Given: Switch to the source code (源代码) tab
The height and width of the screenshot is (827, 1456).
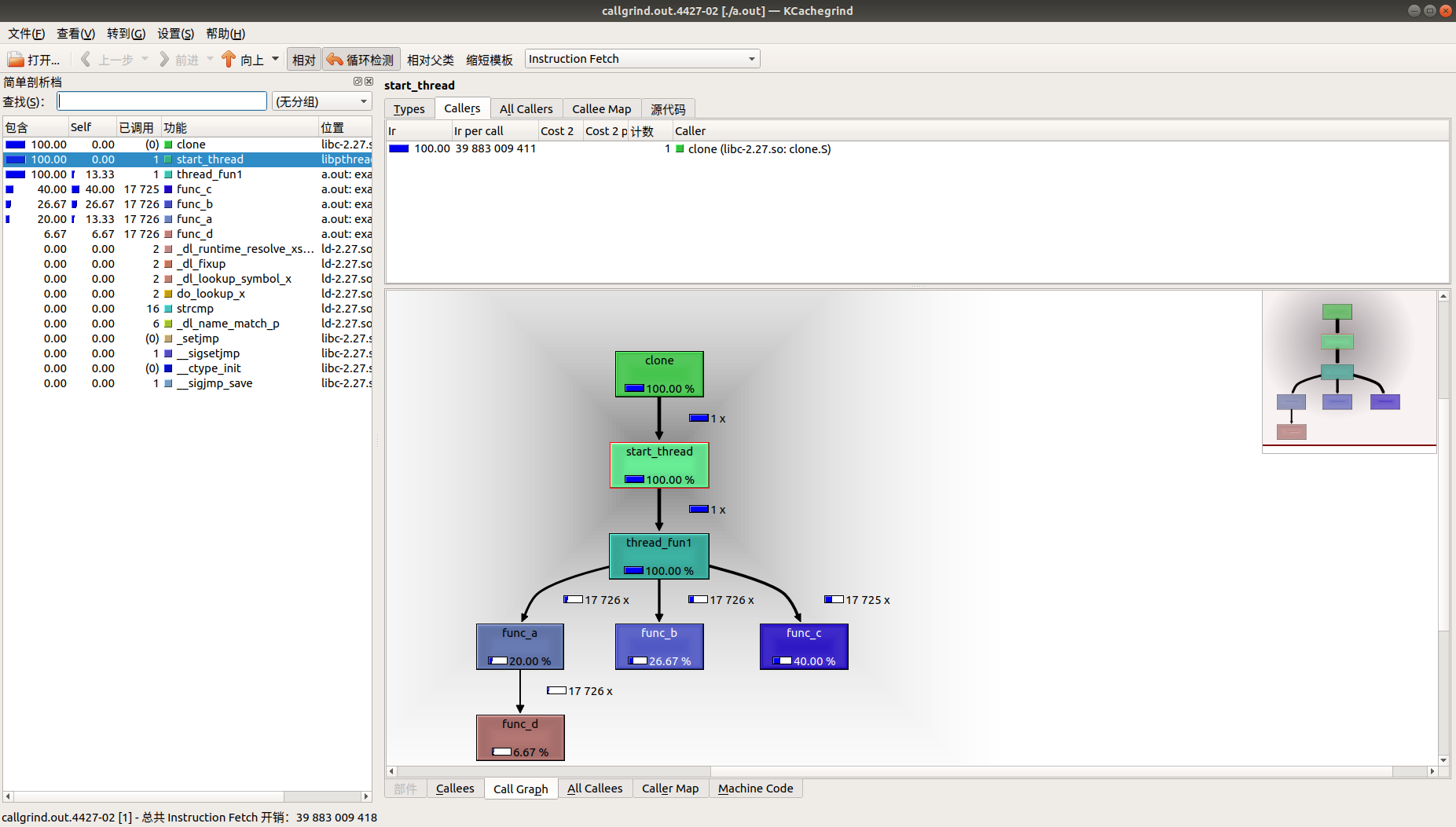Looking at the screenshot, I should (668, 109).
